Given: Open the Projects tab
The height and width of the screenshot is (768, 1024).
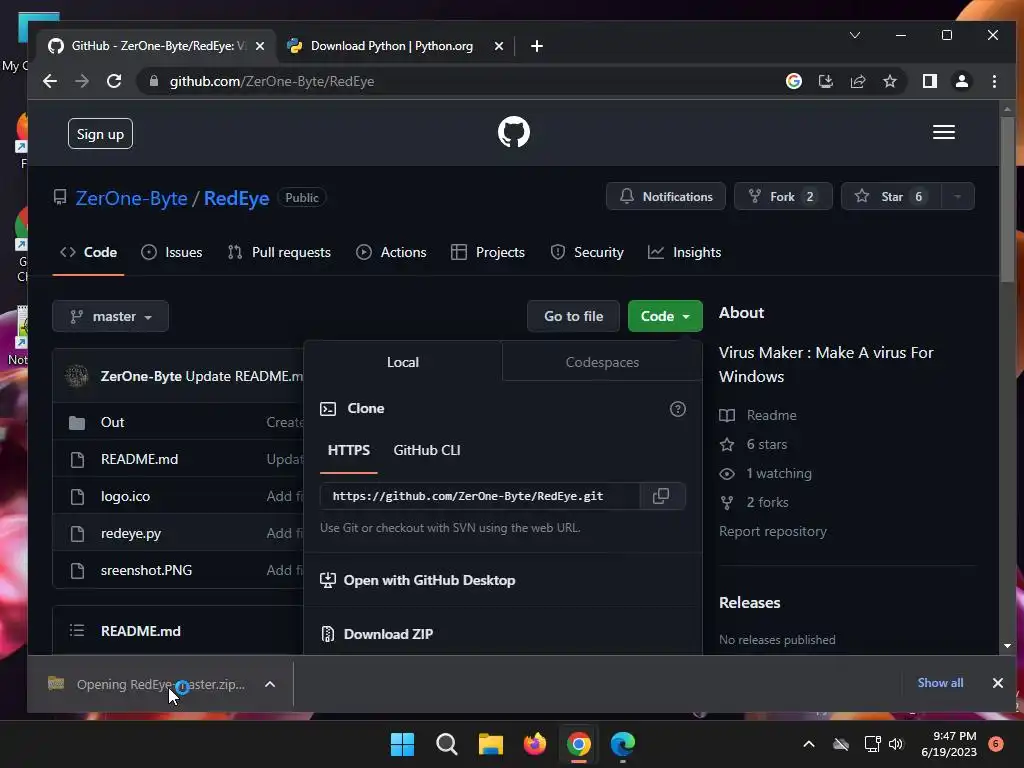Looking at the screenshot, I should [x=488, y=252].
